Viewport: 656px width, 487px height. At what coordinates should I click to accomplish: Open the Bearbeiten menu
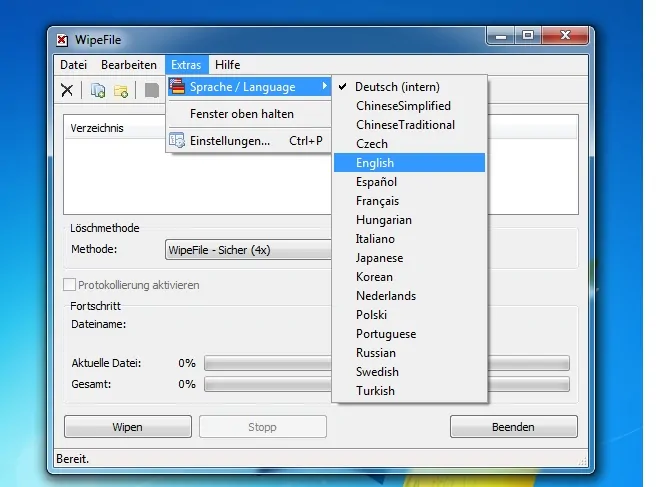129,65
